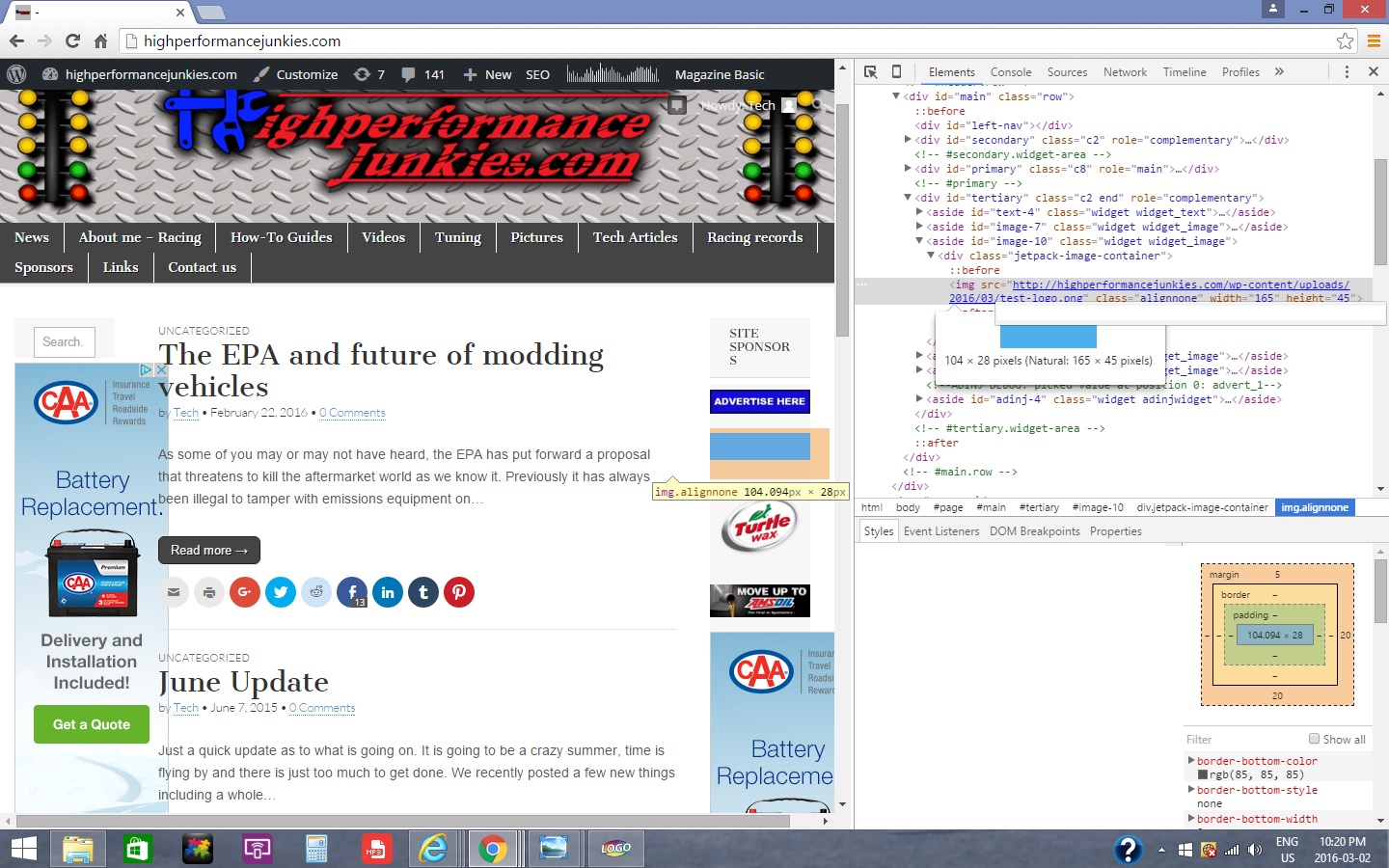The height and width of the screenshot is (868, 1389).
Task: Bookmark the page with the star icon
Action: (1345, 41)
